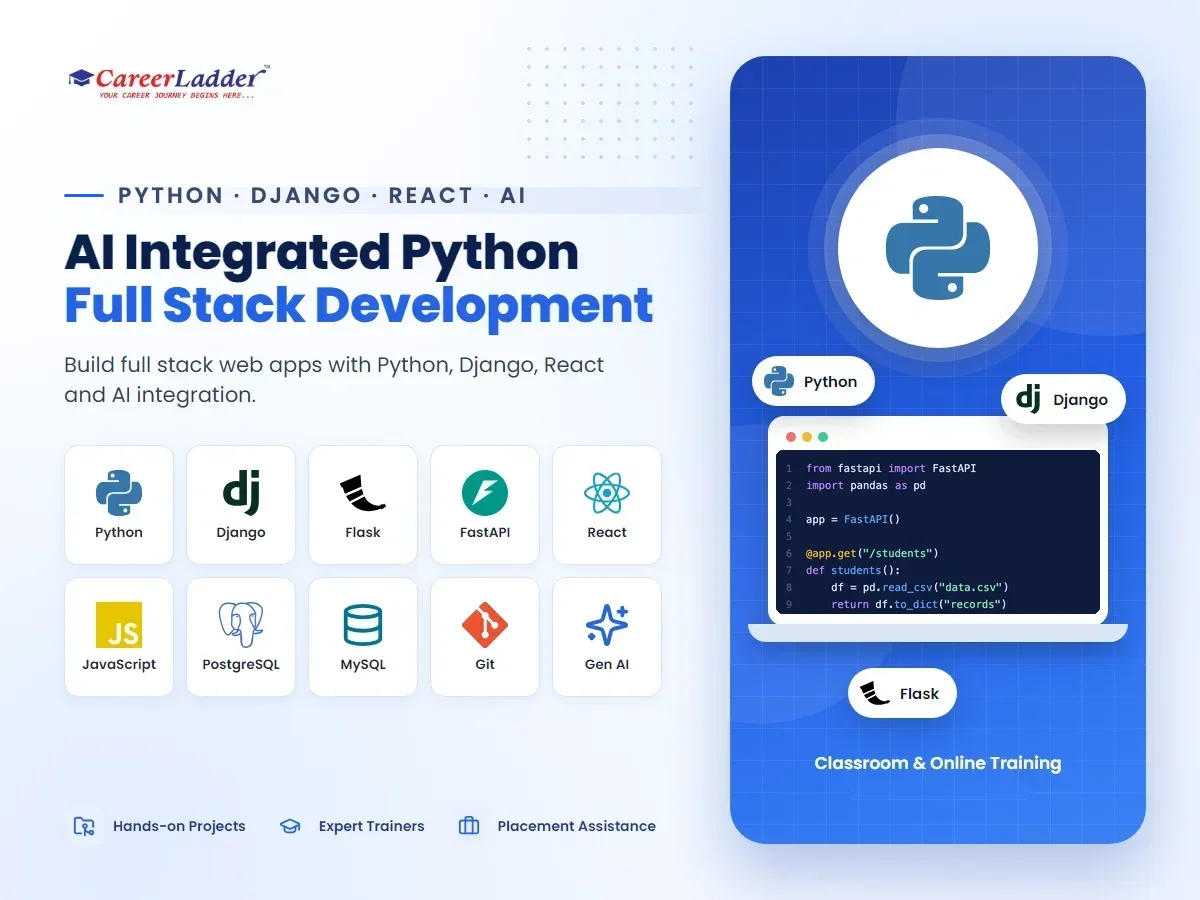Click the Django pill badge above the laptop
Viewport: 1200px width, 900px height.
pos(1063,400)
